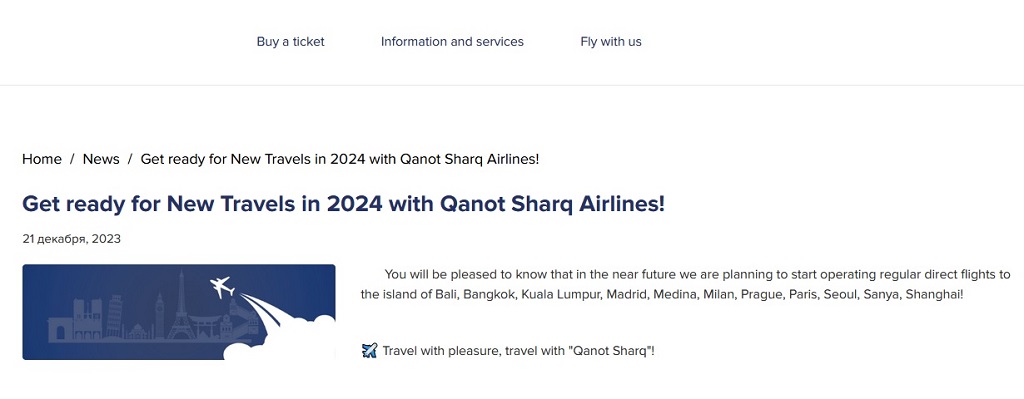Click the bold article headline
Image resolution: width=1024 pixels, height=399 pixels.
point(344,204)
